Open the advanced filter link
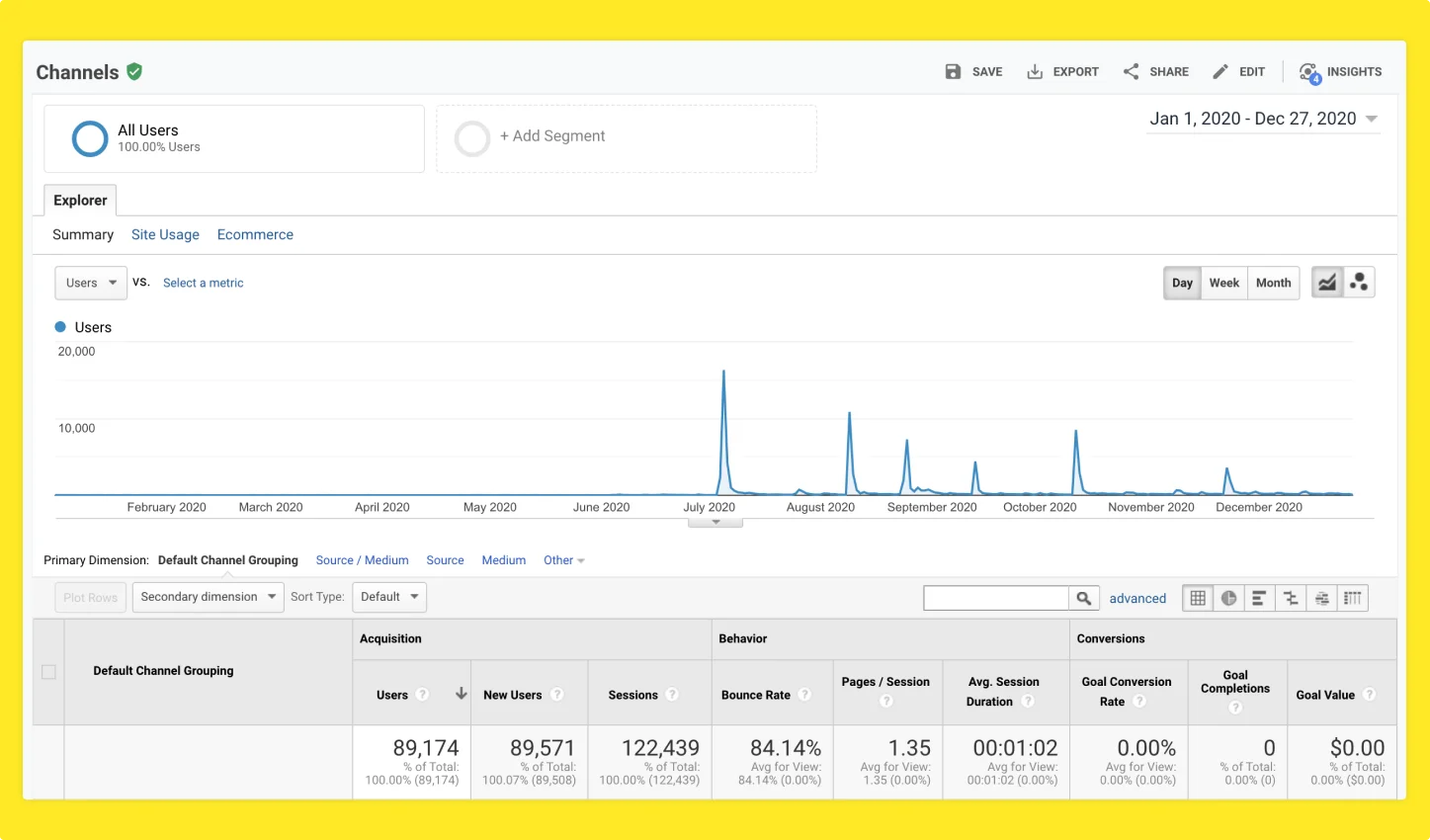This screenshot has width=1430, height=840. (1137, 598)
